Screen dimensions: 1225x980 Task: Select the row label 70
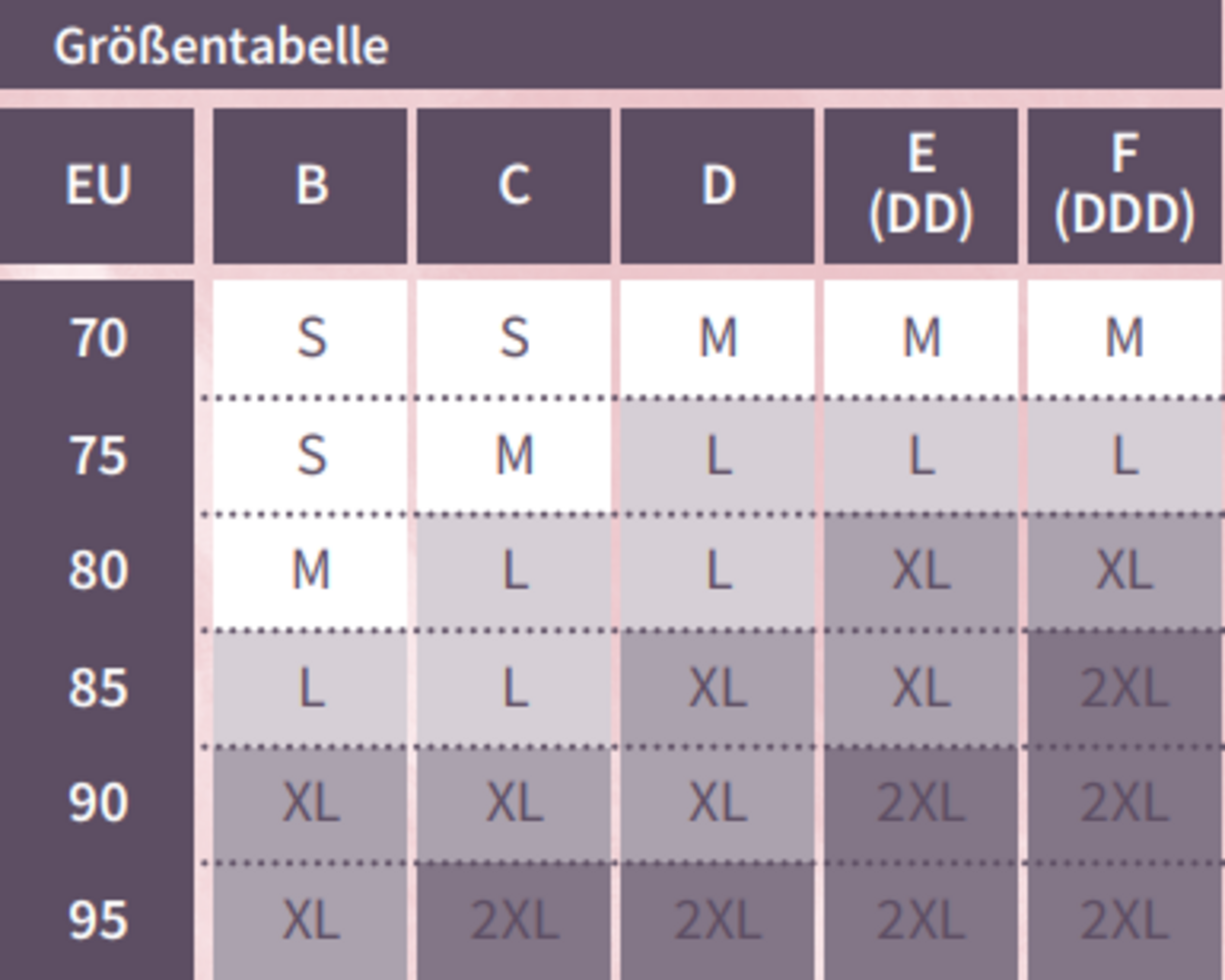97,338
